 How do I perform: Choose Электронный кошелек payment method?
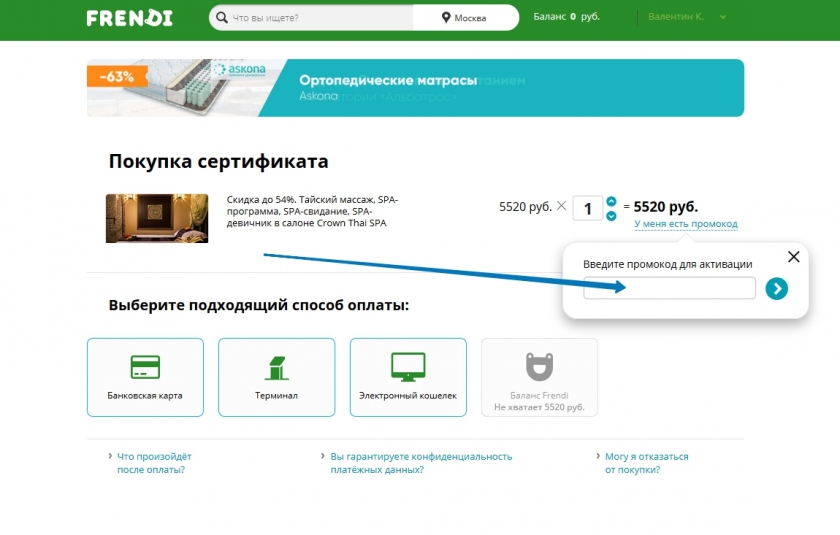[x=408, y=377]
